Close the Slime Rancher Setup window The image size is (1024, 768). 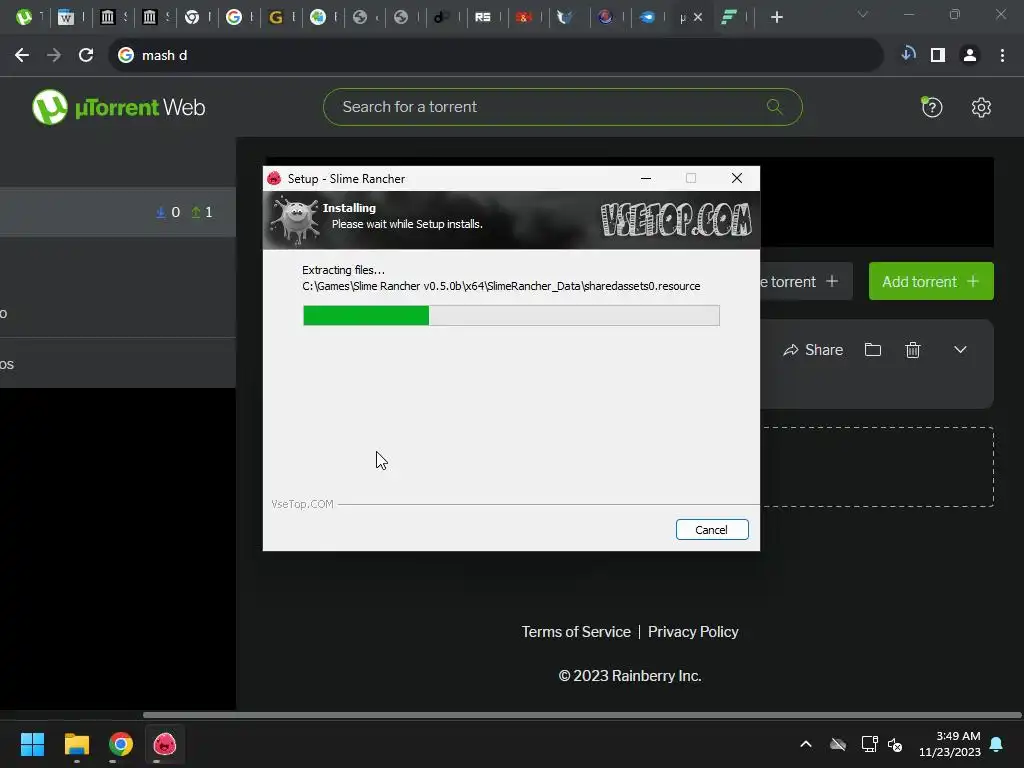[x=737, y=178]
